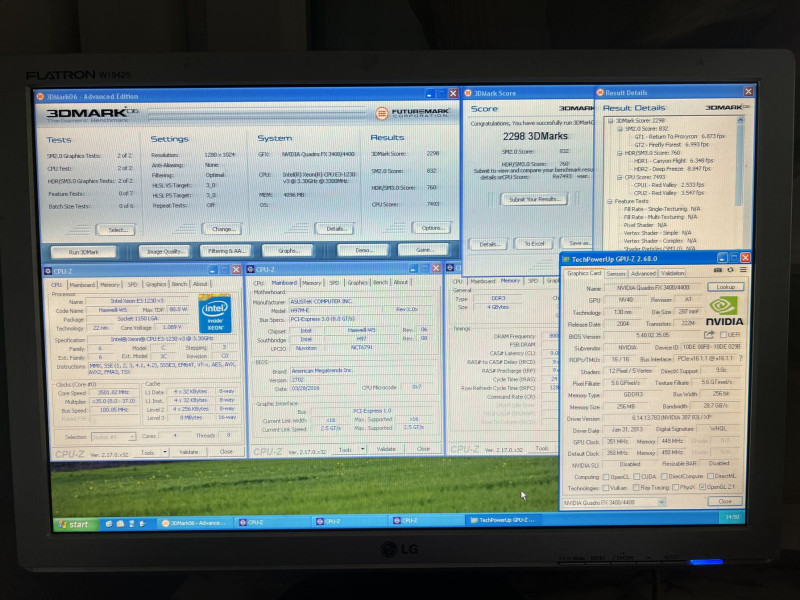Screen dimensions: 800x600
Task: Open the GPU selector dropdown in GPU-Z
Action: click(x=661, y=502)
